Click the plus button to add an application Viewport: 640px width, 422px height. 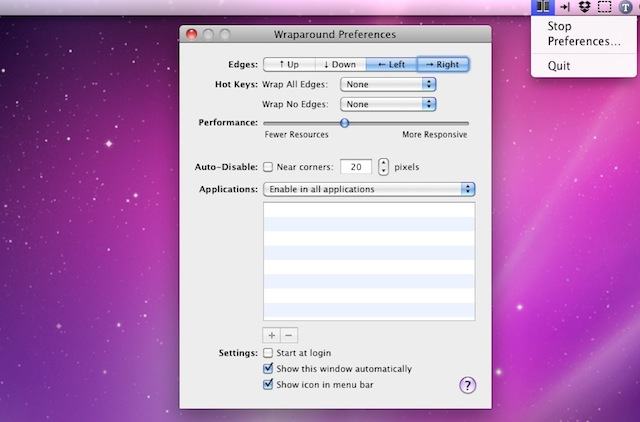point(271,335)
